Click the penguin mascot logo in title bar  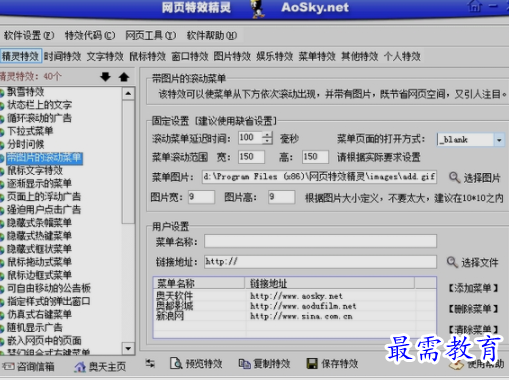[258, 8]
